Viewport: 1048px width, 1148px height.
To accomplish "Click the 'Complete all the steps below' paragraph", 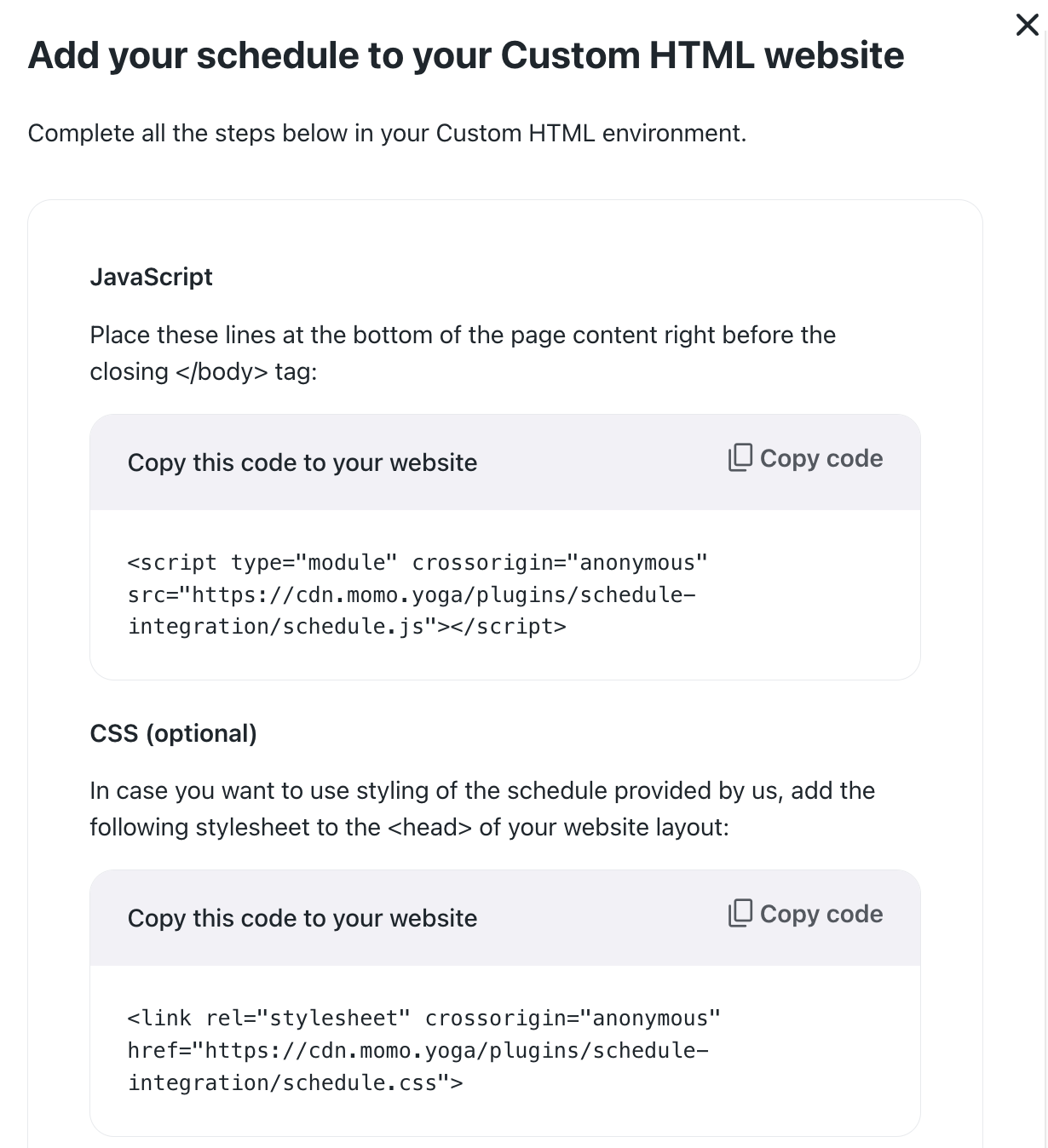I will point(387,134).
